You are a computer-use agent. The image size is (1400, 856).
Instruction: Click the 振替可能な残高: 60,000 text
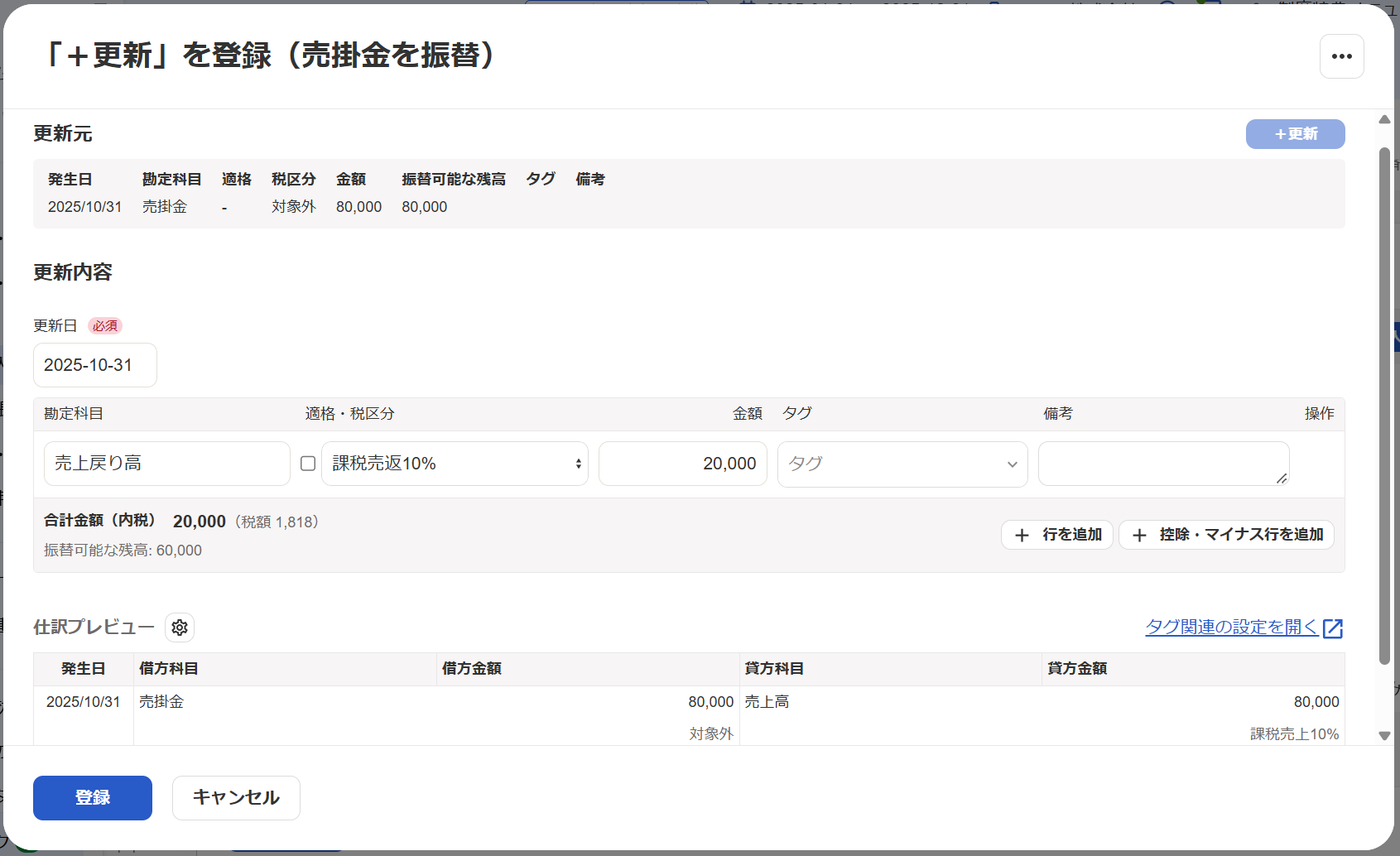pyautogui.click(x=123, y=551)
